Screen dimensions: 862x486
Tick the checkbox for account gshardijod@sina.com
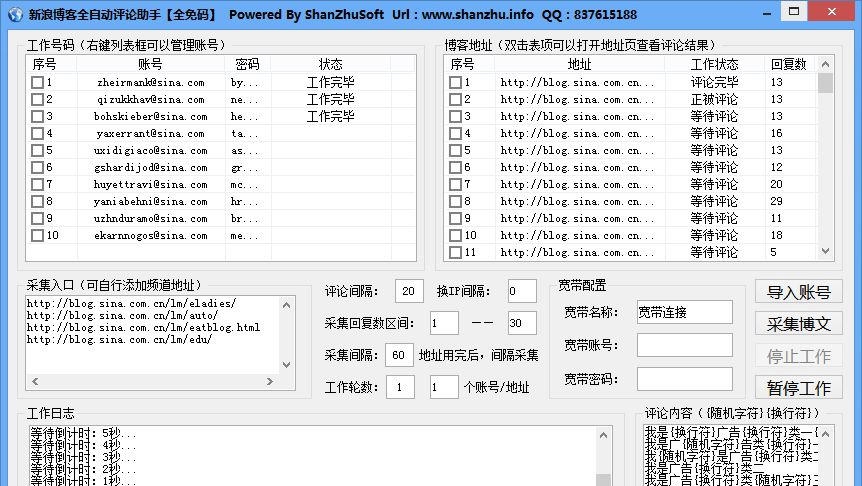pos(37,168)
